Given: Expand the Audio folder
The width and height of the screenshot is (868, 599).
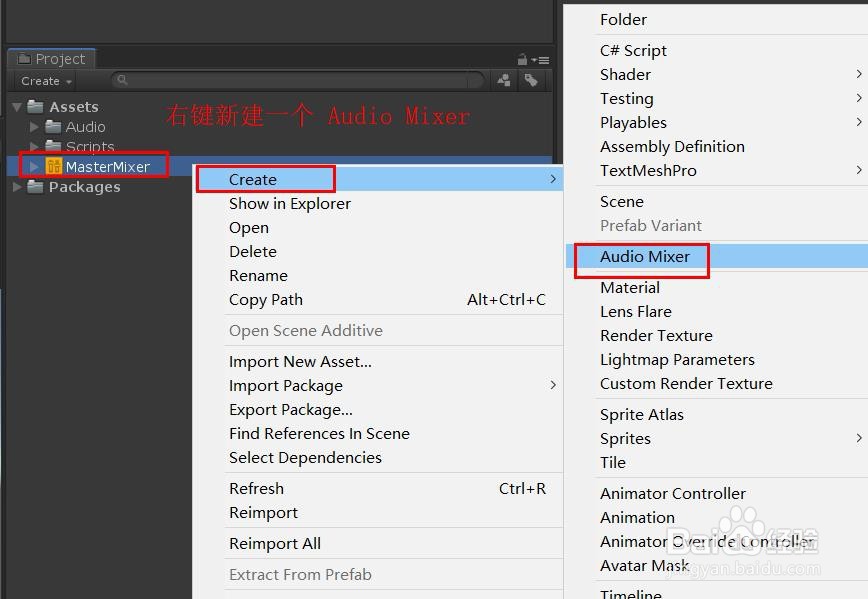Looking at the screenshot, I should pos(34,127).
